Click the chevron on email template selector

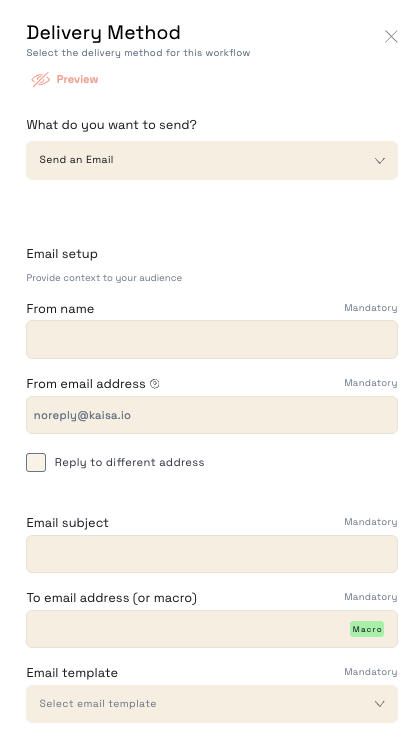(x=379, y=704)
